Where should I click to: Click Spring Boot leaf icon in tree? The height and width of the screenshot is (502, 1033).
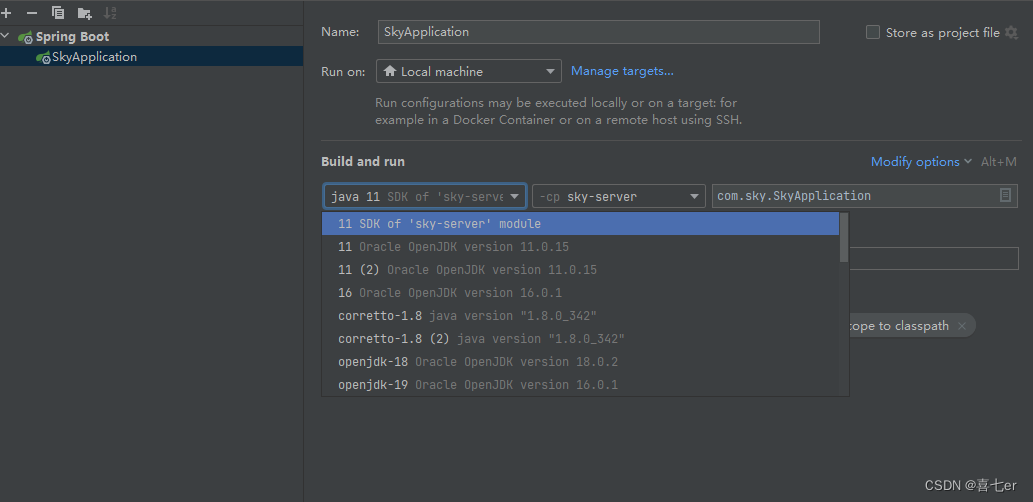pyautogui.click(x=26, y=37)
